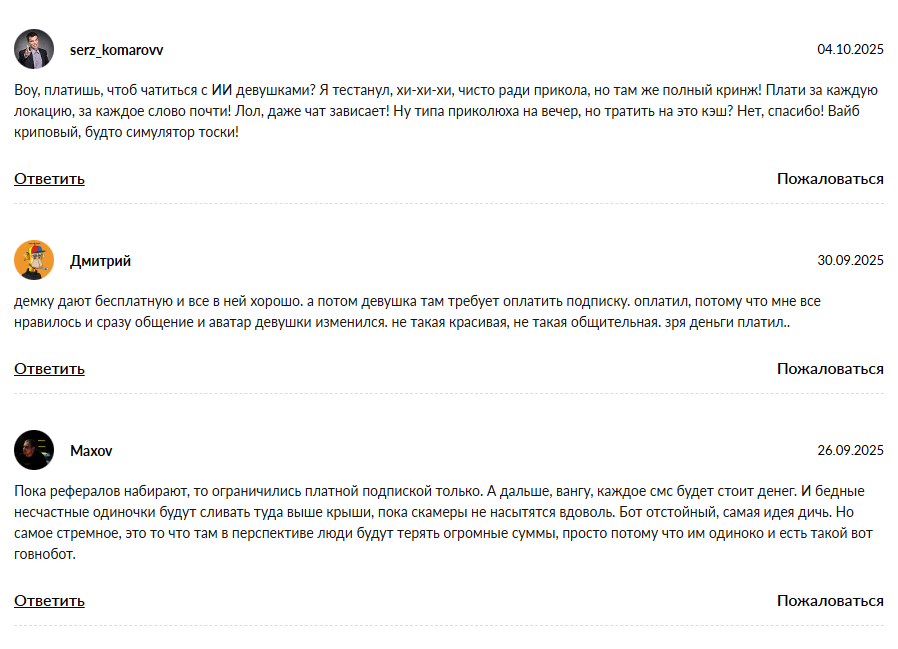
Task: Click the 04.10.2025 comment date
Action: click(850, 49)
